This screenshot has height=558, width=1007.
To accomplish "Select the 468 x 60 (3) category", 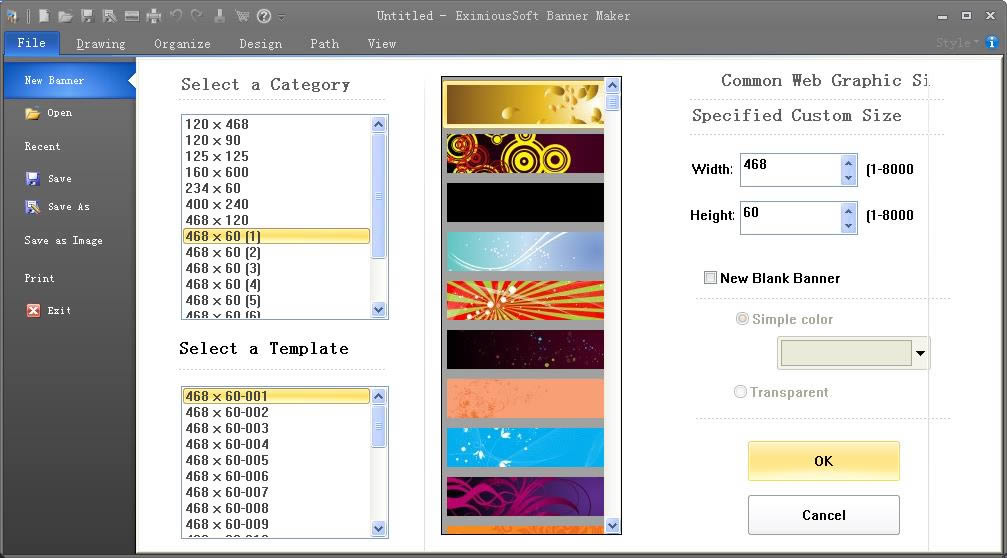I will [x=276, y=268].
